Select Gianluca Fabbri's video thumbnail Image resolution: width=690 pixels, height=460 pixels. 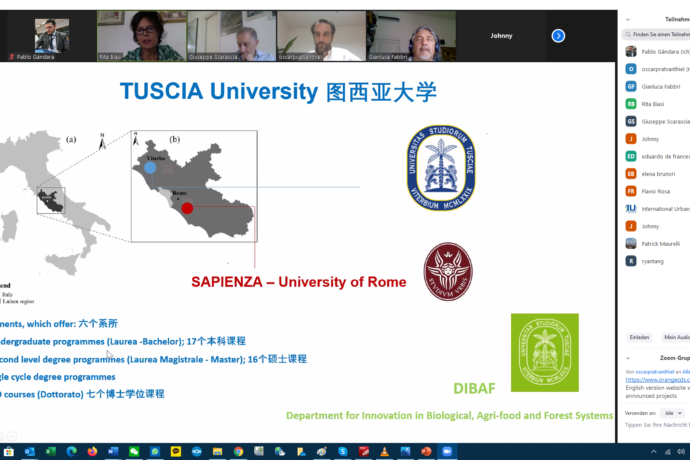[411, 36]
